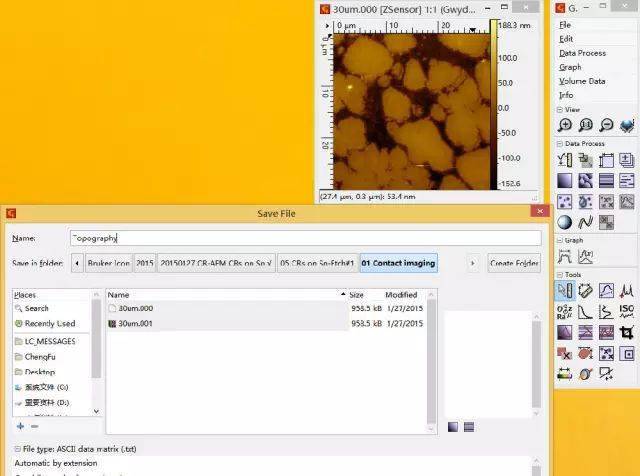Close the Save File dialog

(540, 211)
